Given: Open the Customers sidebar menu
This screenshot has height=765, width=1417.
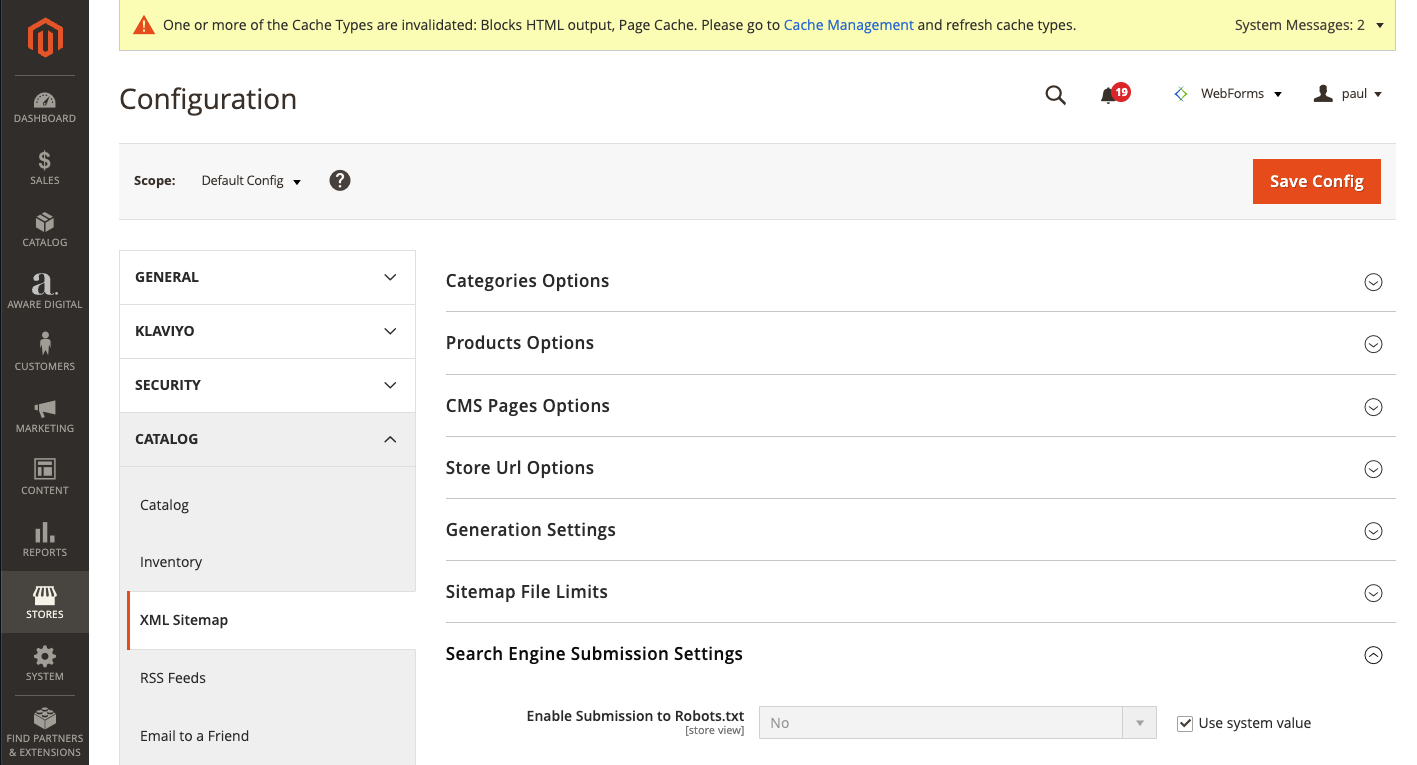Looking at the screenshot, I should click(x=44, y=354).
